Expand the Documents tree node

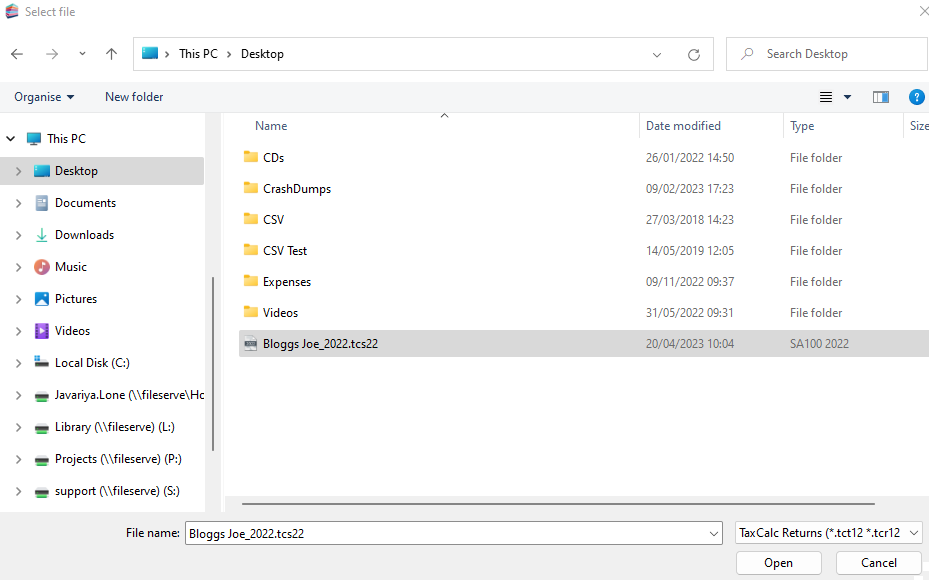pyautogui.click(x=18, y=203)
